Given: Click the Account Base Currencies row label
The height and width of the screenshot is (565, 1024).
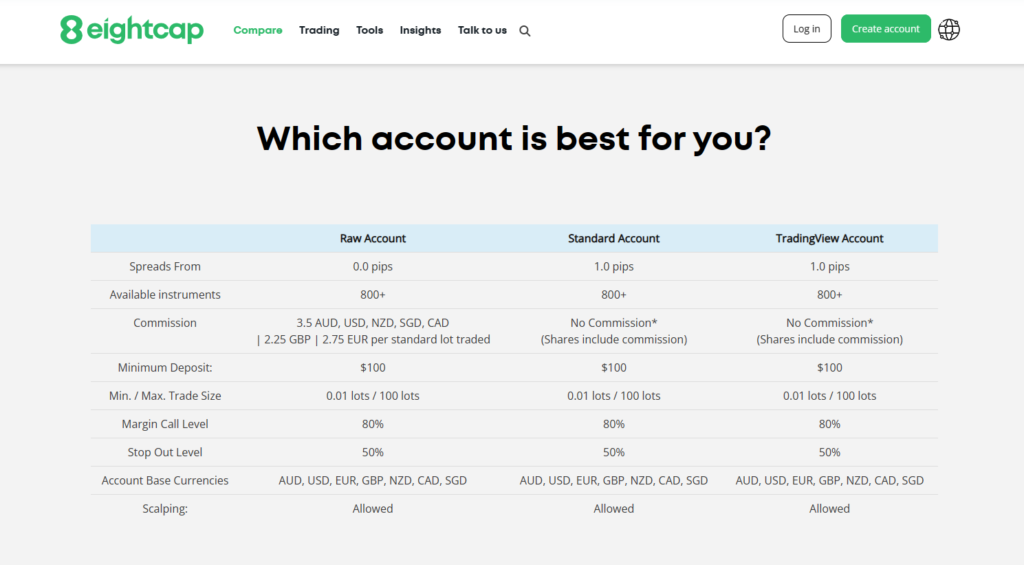Looking at the screenshot, I should (165, 481).
